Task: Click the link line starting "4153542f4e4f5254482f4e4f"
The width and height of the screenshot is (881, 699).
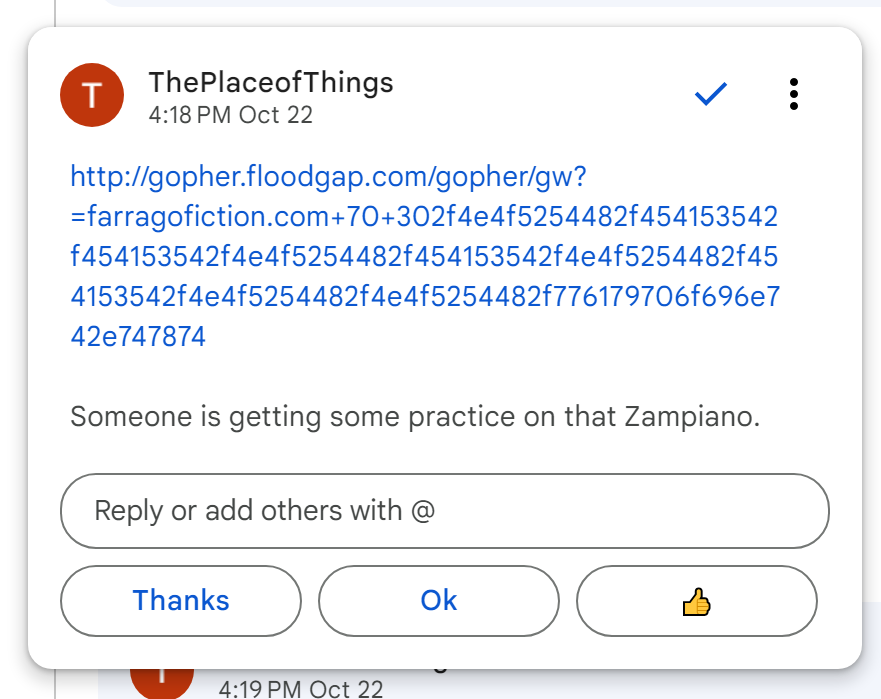Action: (x=424, y=297)
